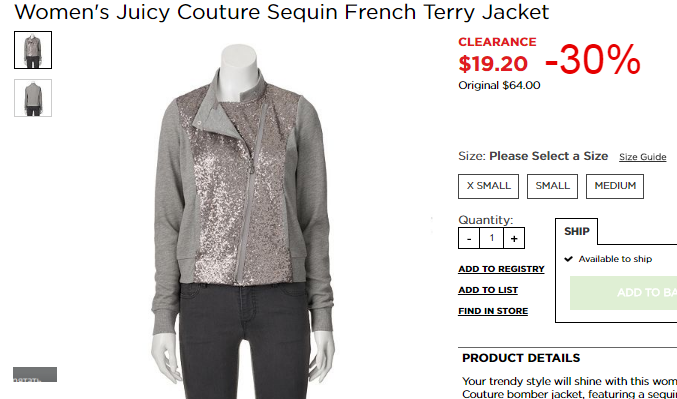The height and width of the screenshot is (399, 677).
Task: Click the main sequin jacket product image
Action: tap(243, 221)
